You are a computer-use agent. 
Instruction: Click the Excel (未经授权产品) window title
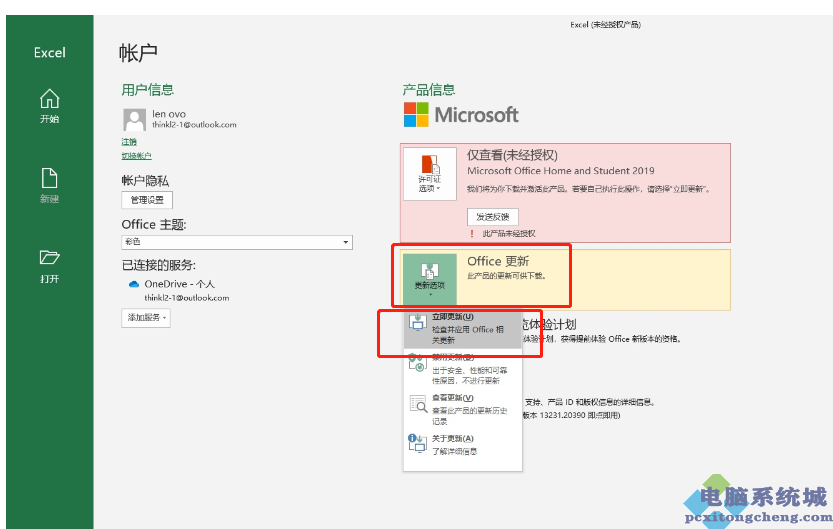(x=606, y=24)
